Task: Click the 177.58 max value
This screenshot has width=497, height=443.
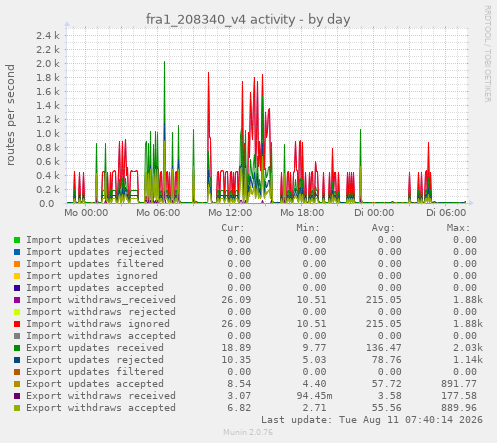Action: [459, 396]
